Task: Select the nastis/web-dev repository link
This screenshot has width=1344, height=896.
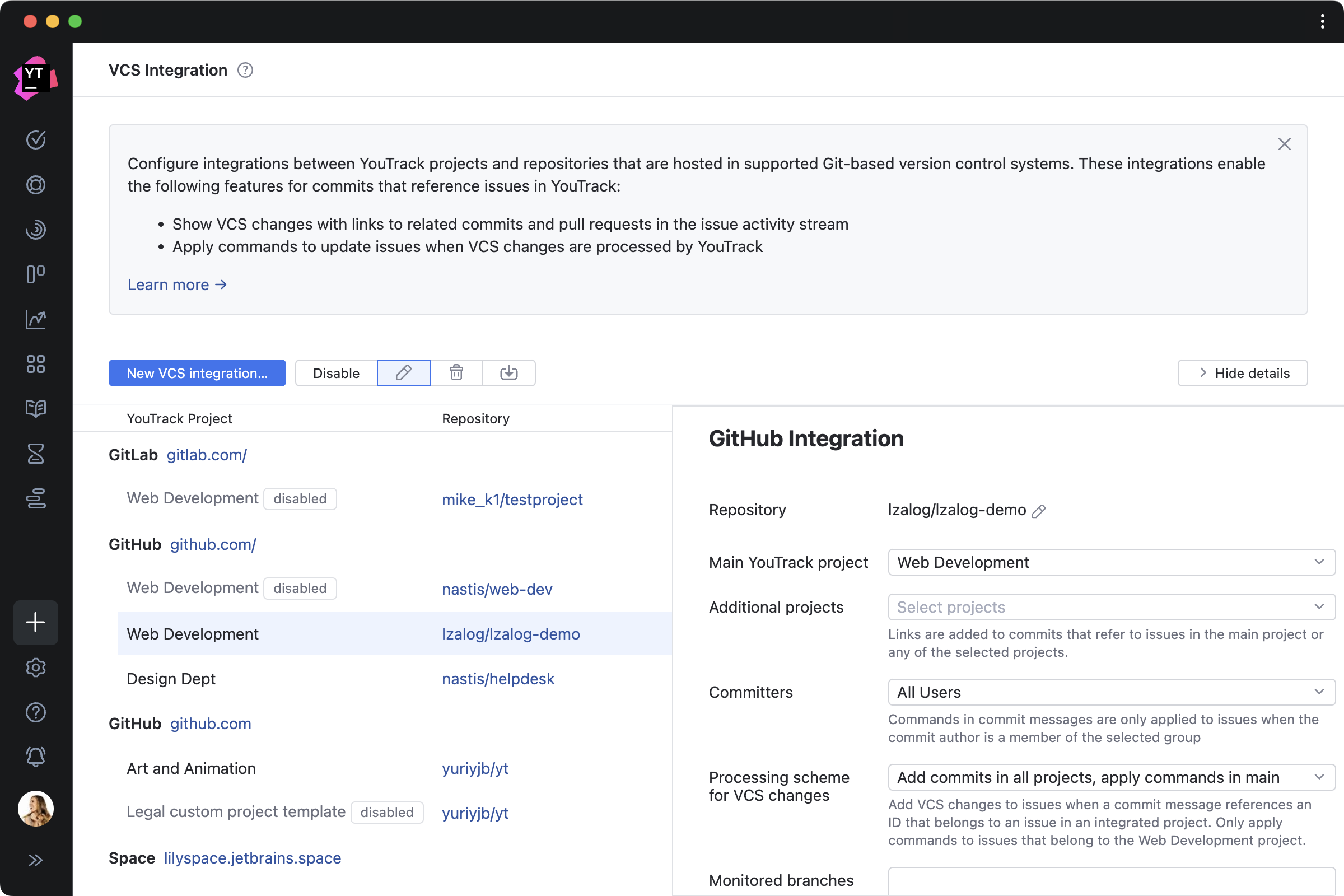Action: coord(498,589)
